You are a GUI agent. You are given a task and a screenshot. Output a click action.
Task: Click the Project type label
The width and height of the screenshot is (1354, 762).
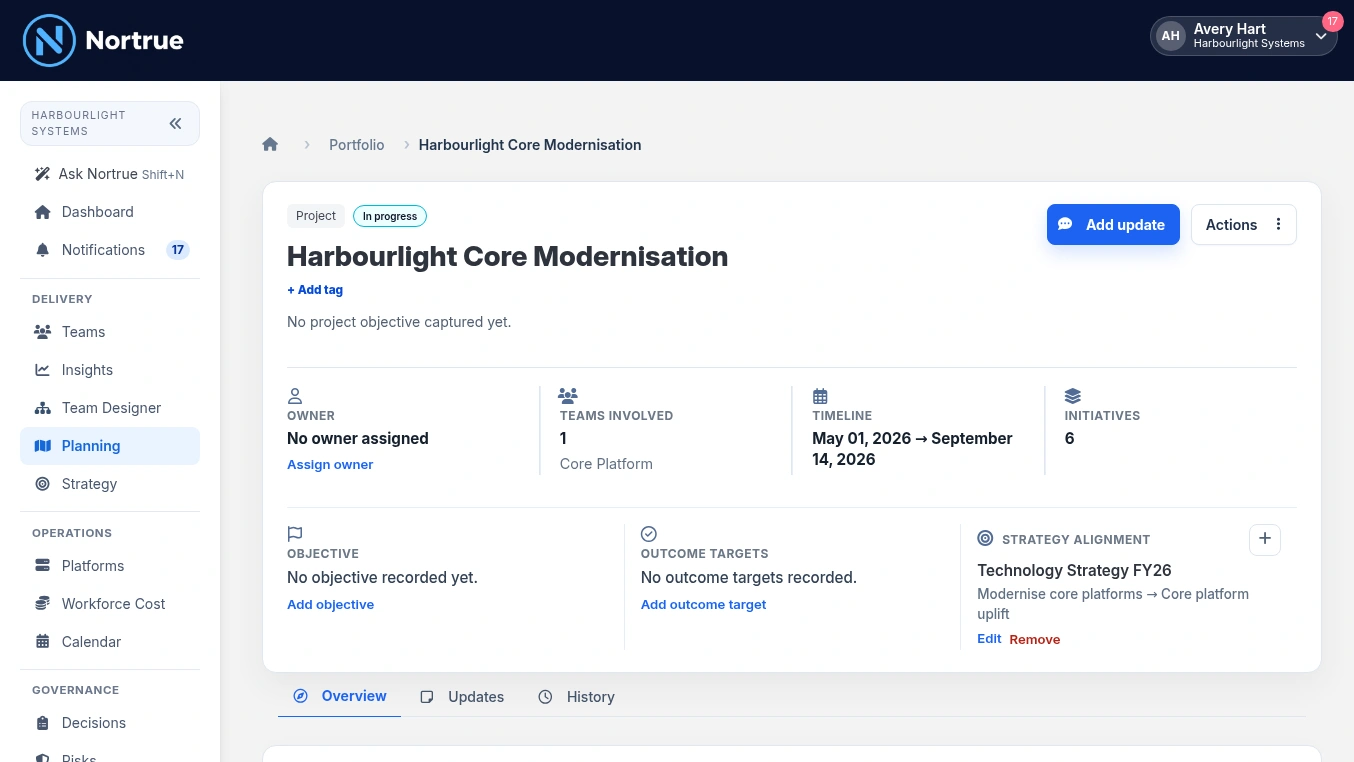point(316,216)
